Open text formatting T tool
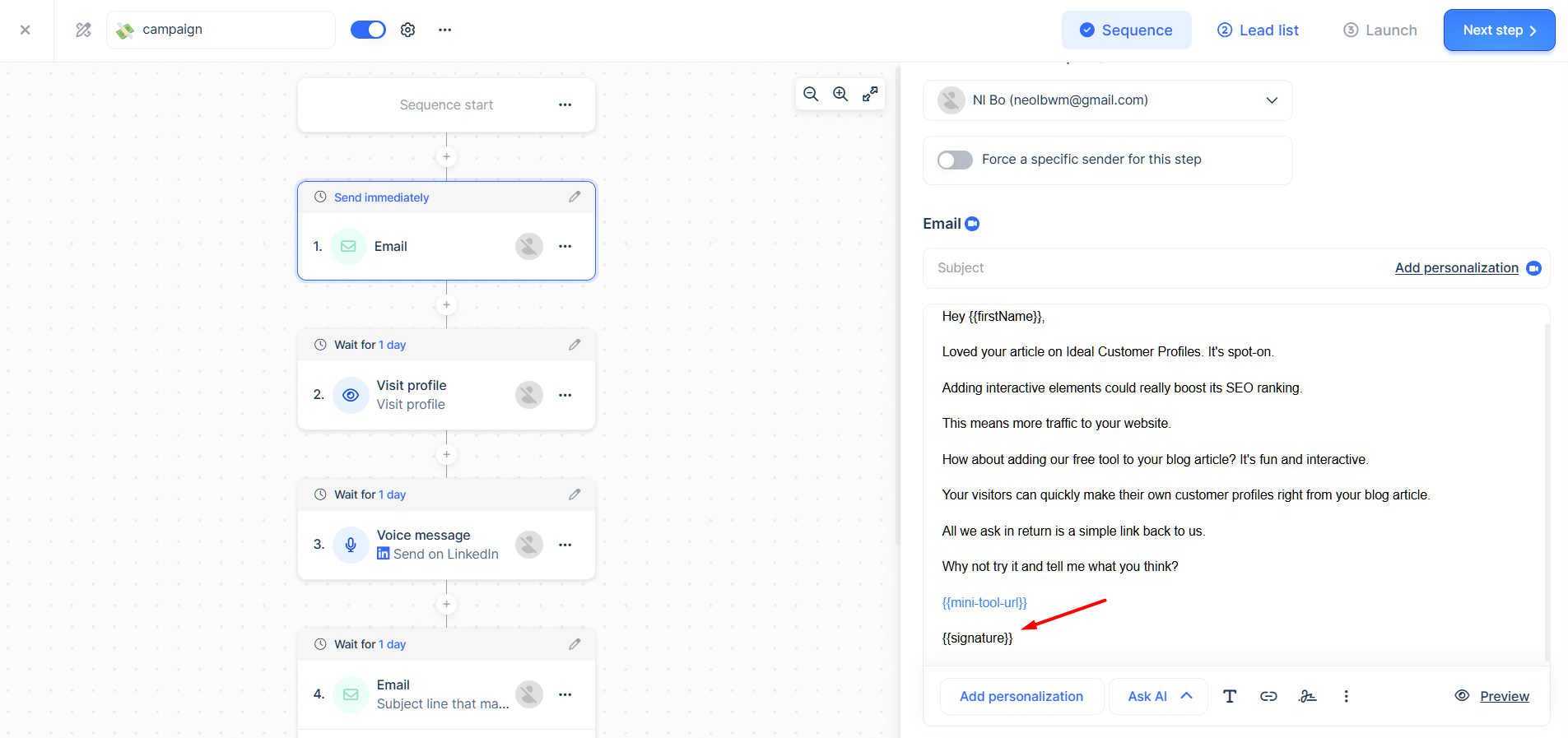This screenshot has height=738, width=1568. tap(1230, 696)
